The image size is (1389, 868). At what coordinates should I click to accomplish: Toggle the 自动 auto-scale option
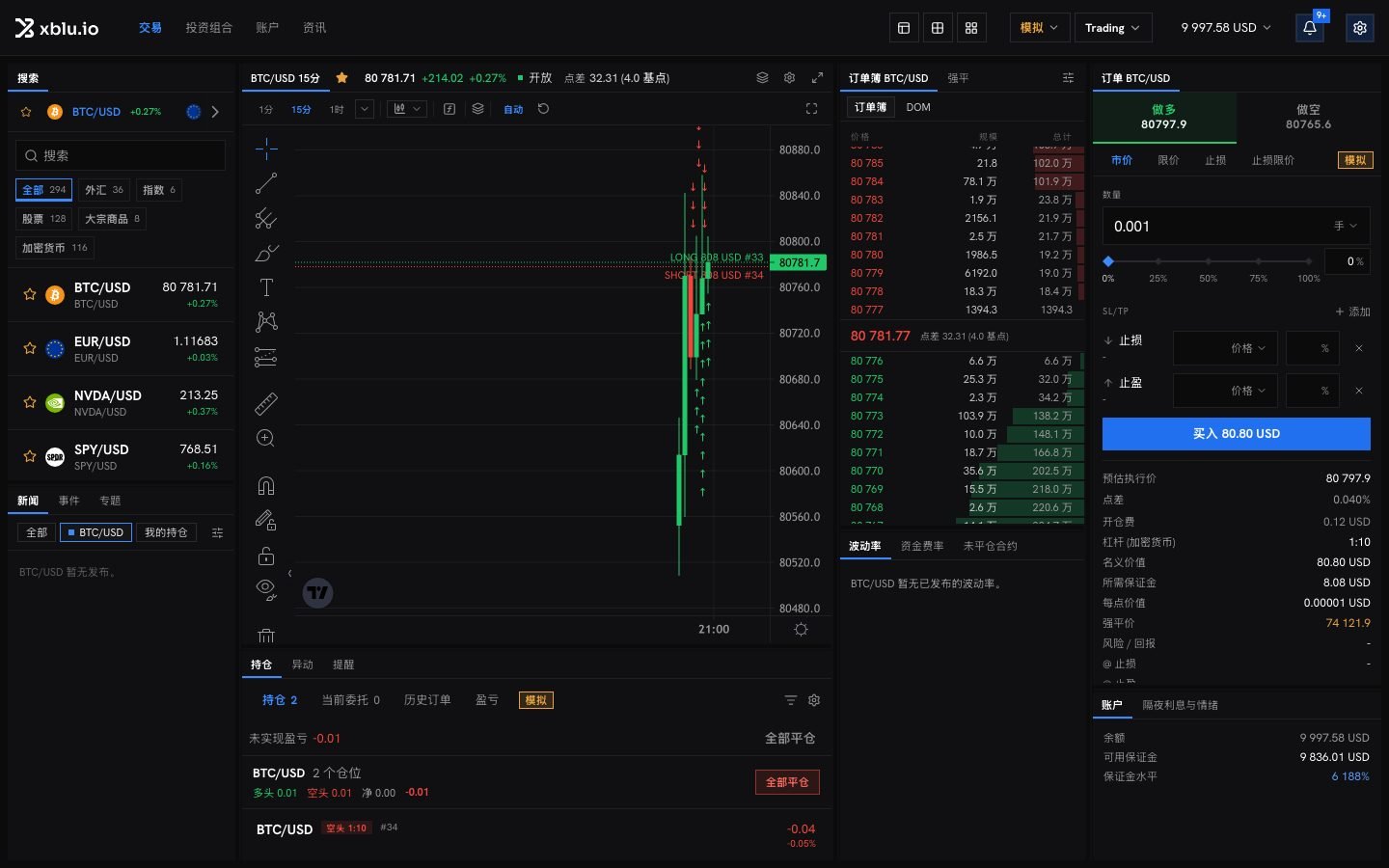(513, 110)
